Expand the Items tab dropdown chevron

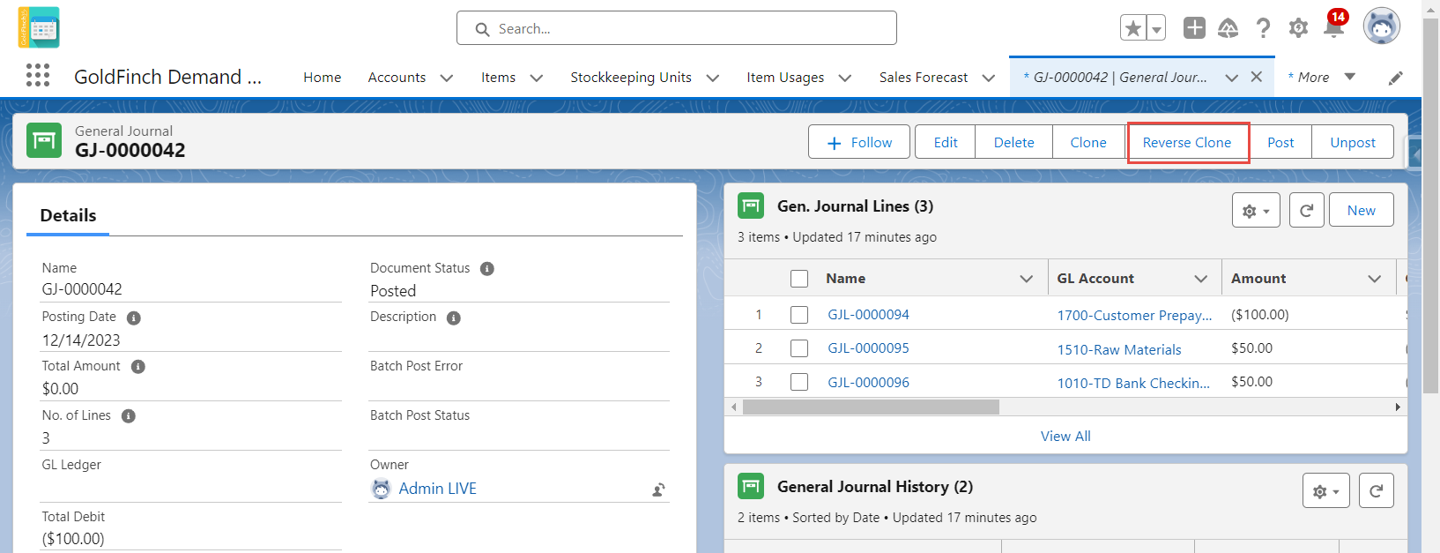536,78
